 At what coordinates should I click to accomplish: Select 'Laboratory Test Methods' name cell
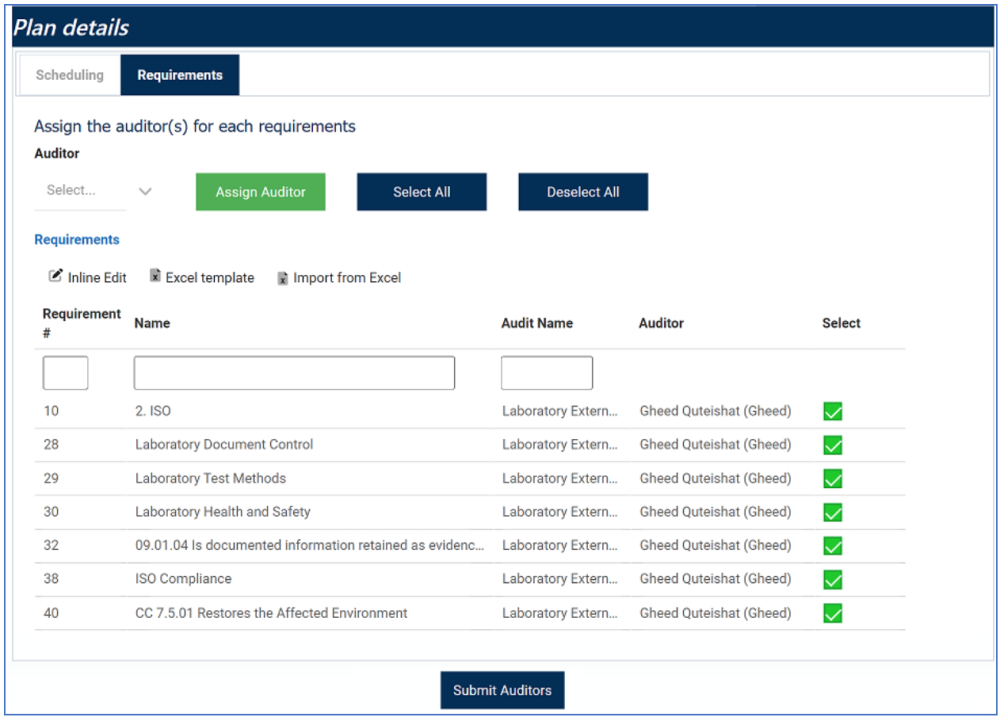210,479
